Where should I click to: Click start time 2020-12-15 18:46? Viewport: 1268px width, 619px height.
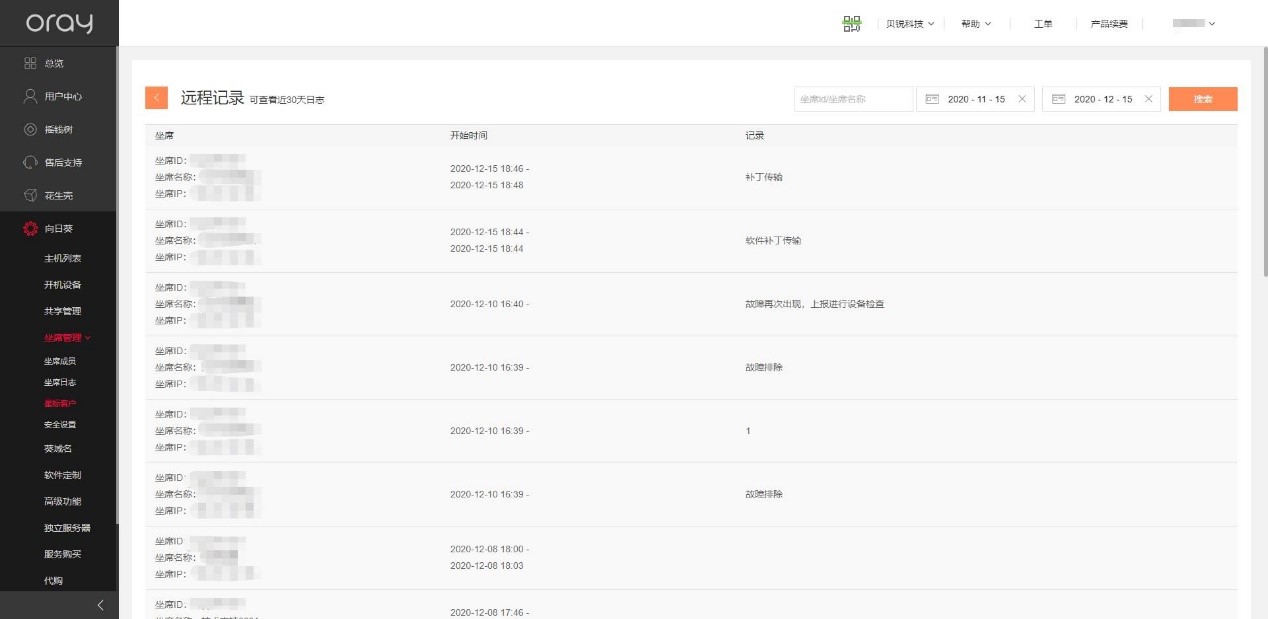click(490, 169)
